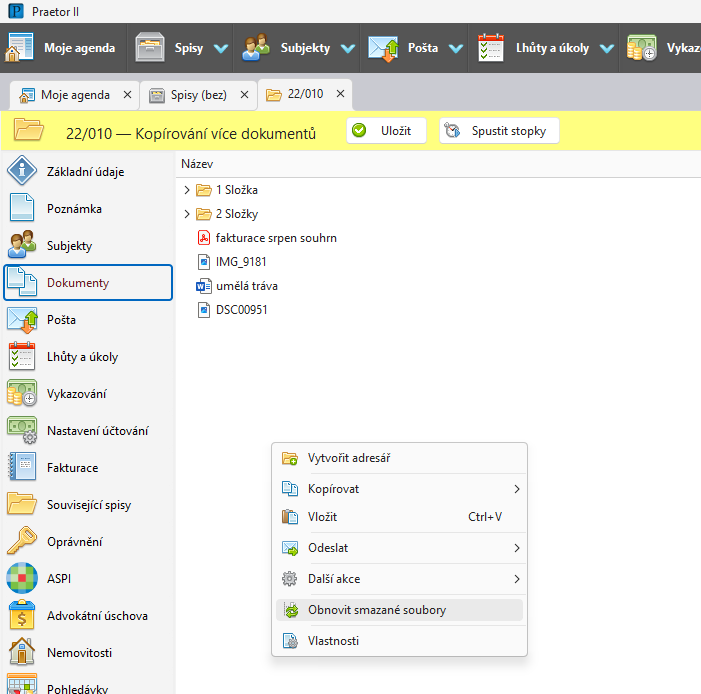Open Související spisy in sidebar
This screenshot has height=694, width=701.
point(88,505)
